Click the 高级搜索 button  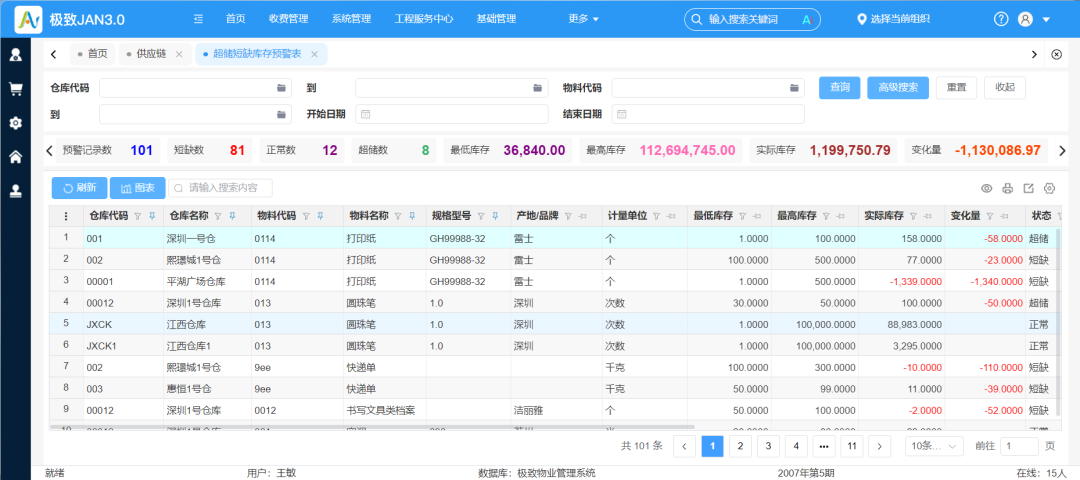coord(898,87)
